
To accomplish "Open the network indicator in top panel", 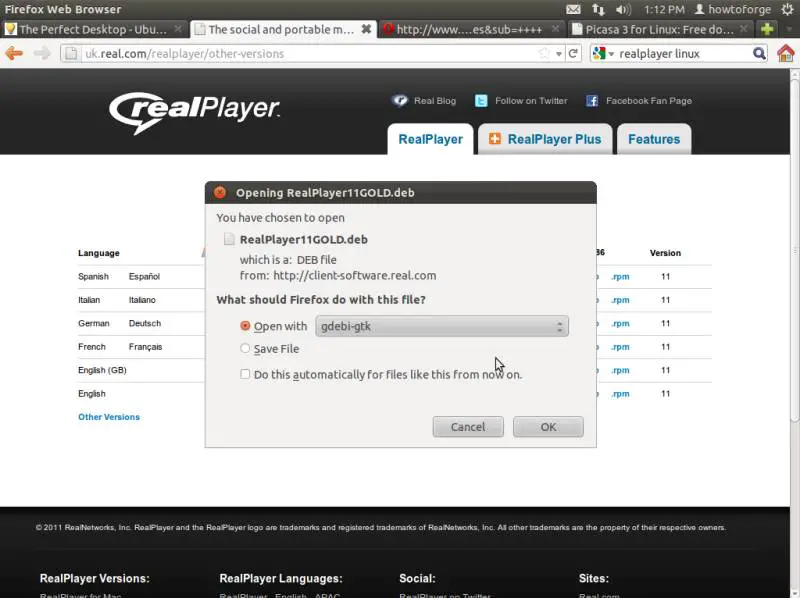I will (x=598, y=9).
